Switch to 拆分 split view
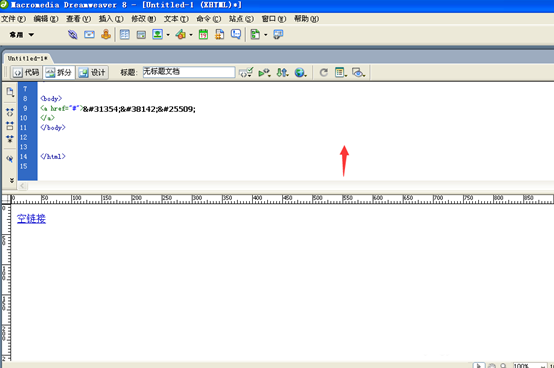This screenshot has width=554, height=368. pos(59,72)
